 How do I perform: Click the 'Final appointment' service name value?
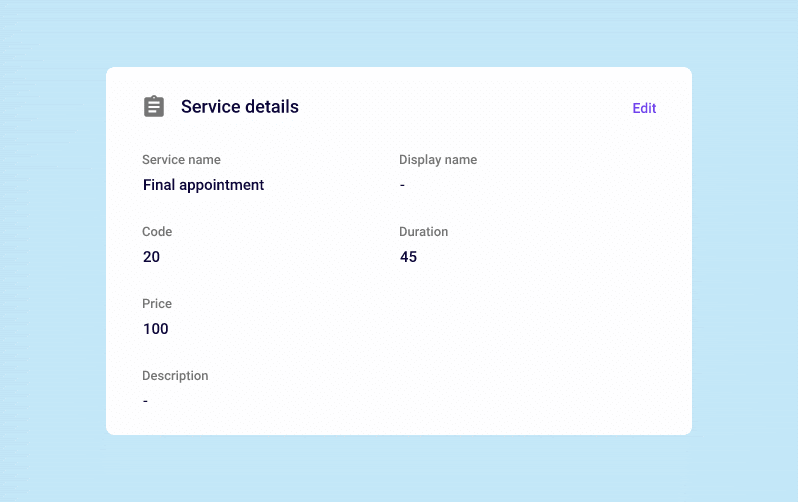point(203,185)
